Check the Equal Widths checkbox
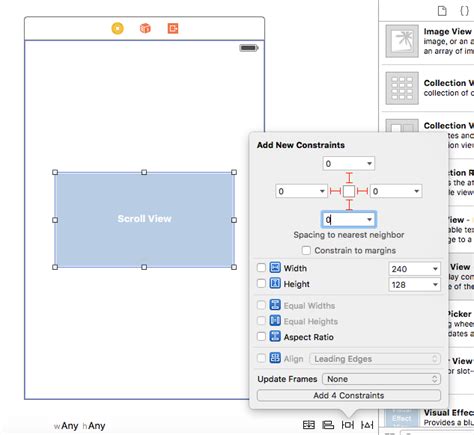474x435 pixels. [261, 305]
